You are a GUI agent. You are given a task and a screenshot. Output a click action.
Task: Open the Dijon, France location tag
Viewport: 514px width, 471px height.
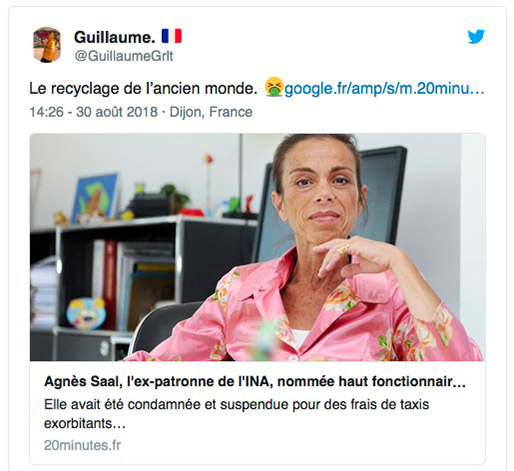(x=211, y=112)
